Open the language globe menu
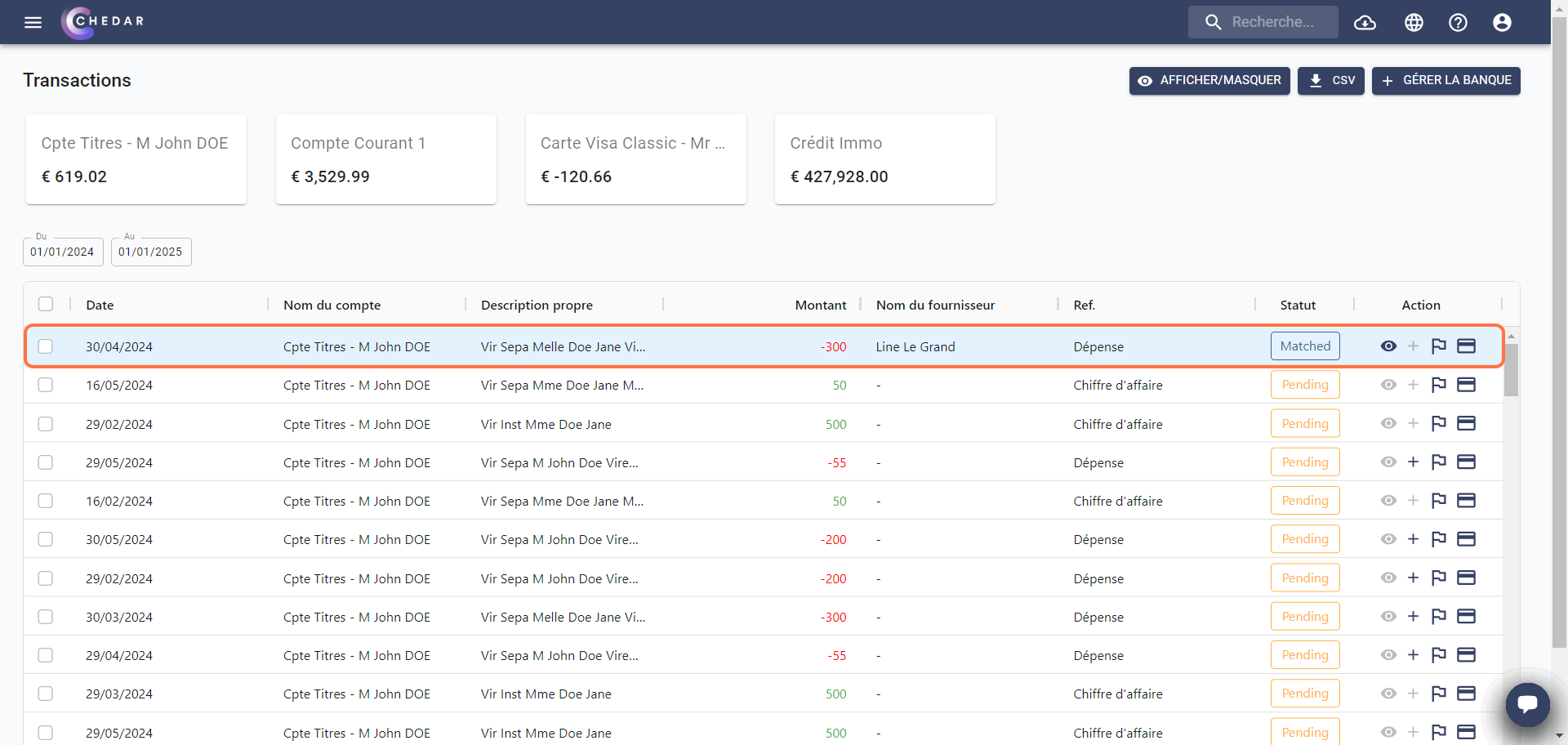The height and width of the screenshot is (745, 1568). (1414, 22)
